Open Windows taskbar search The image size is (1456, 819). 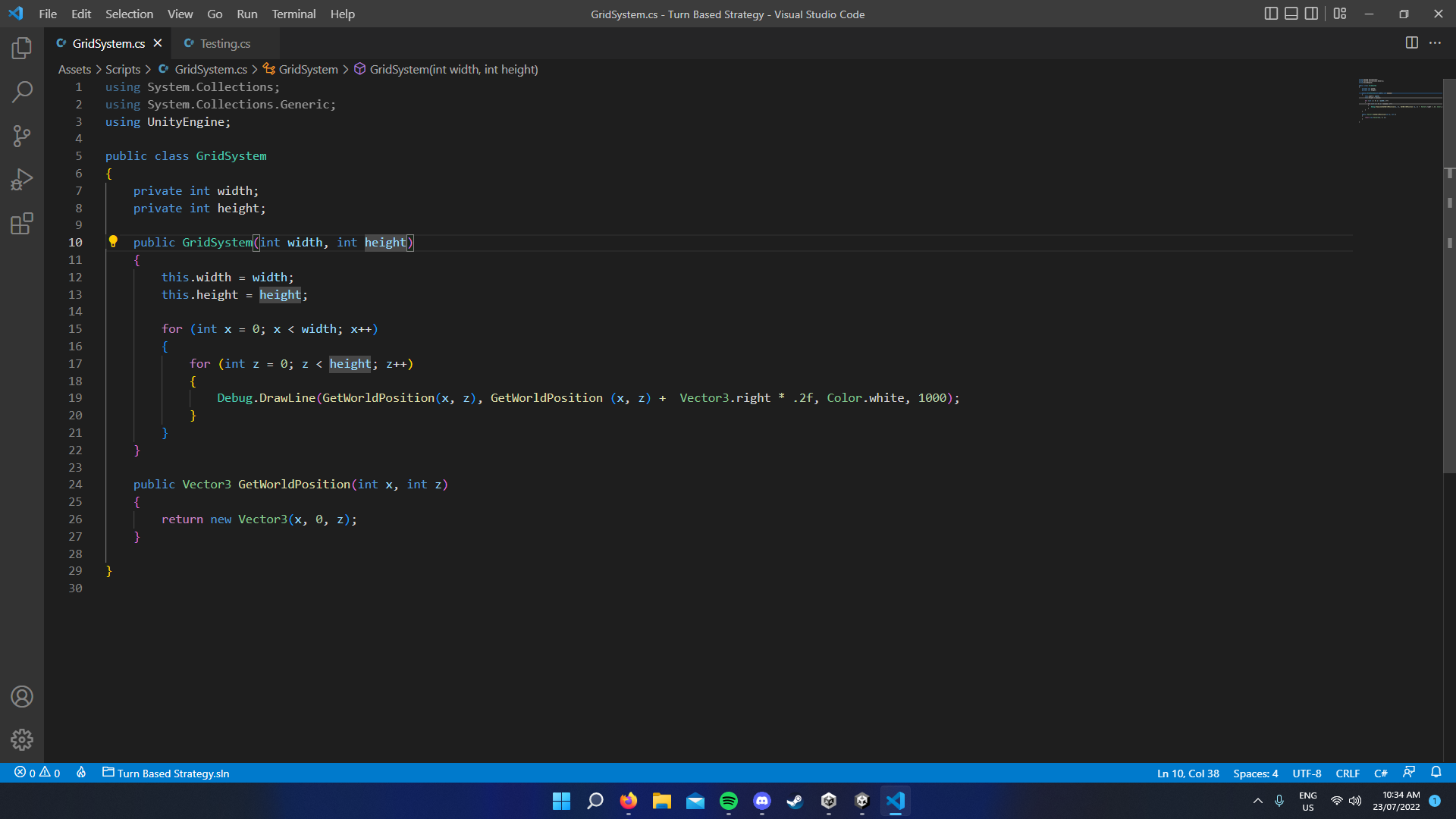pos(595,801)
